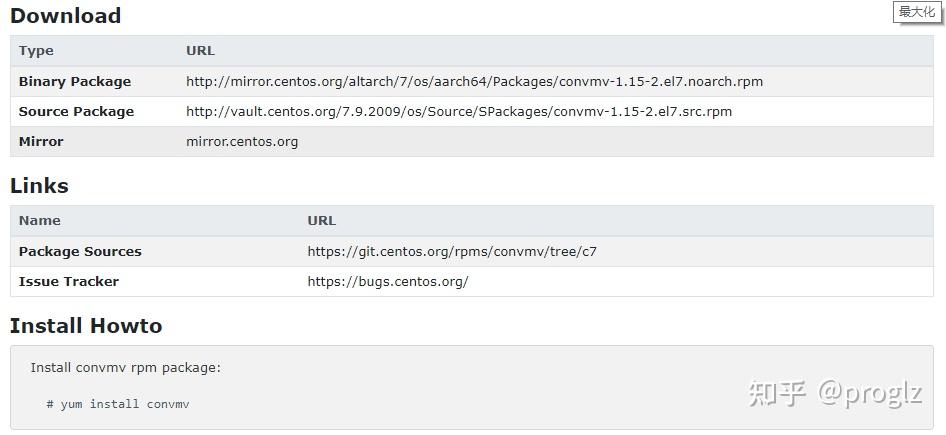Click the Issue Tracker row label
Image resolution: width=946 pixels, height=435 pixels.
coord(68,282)
